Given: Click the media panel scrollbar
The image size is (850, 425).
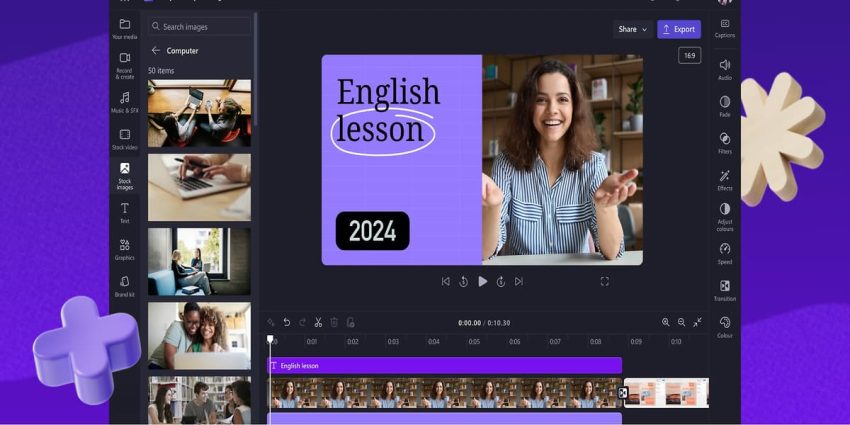Looking at the screenshot, I should point(255,70).
